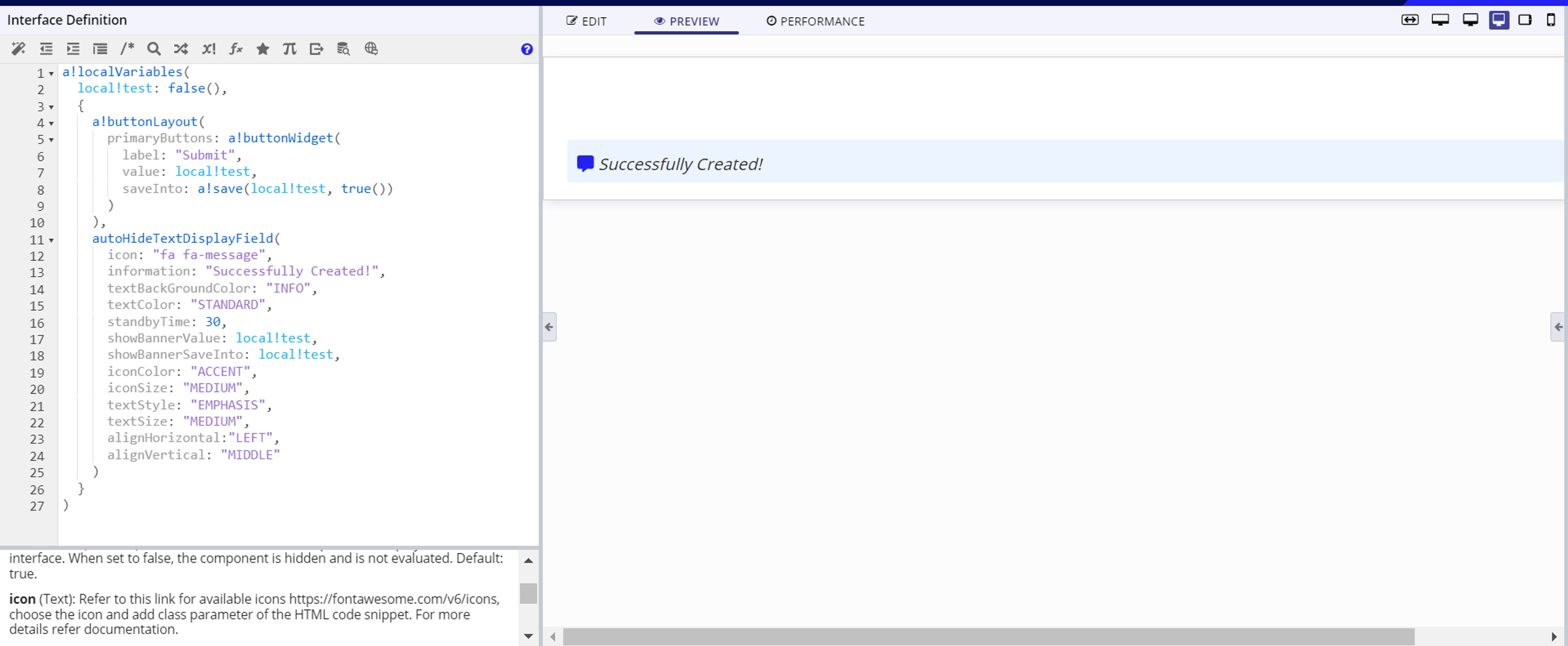Viewport: 1568px width, 646px height.
Task: Click autoHideTextDisplayField on line 11
Action: point(183,238)
